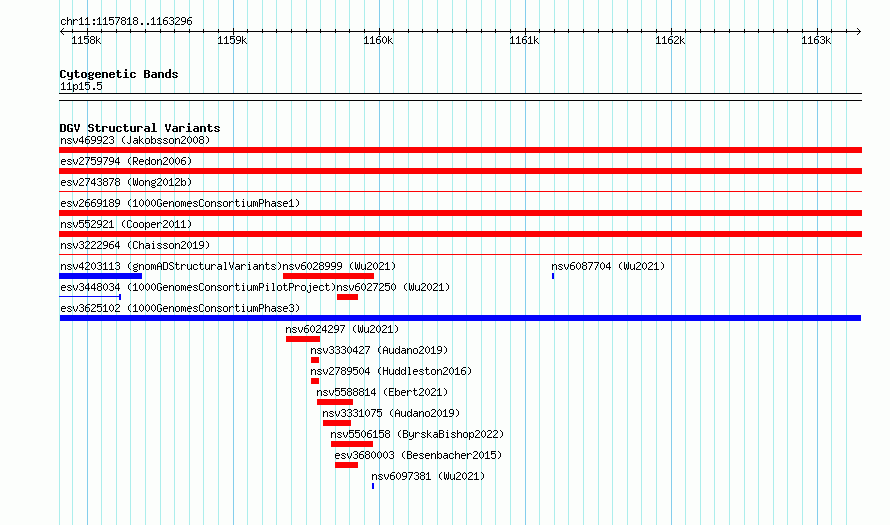The width and height of the screenshot is (890, 525).
Task: Click the red bar below esv3680003
Action: [346, 465]
